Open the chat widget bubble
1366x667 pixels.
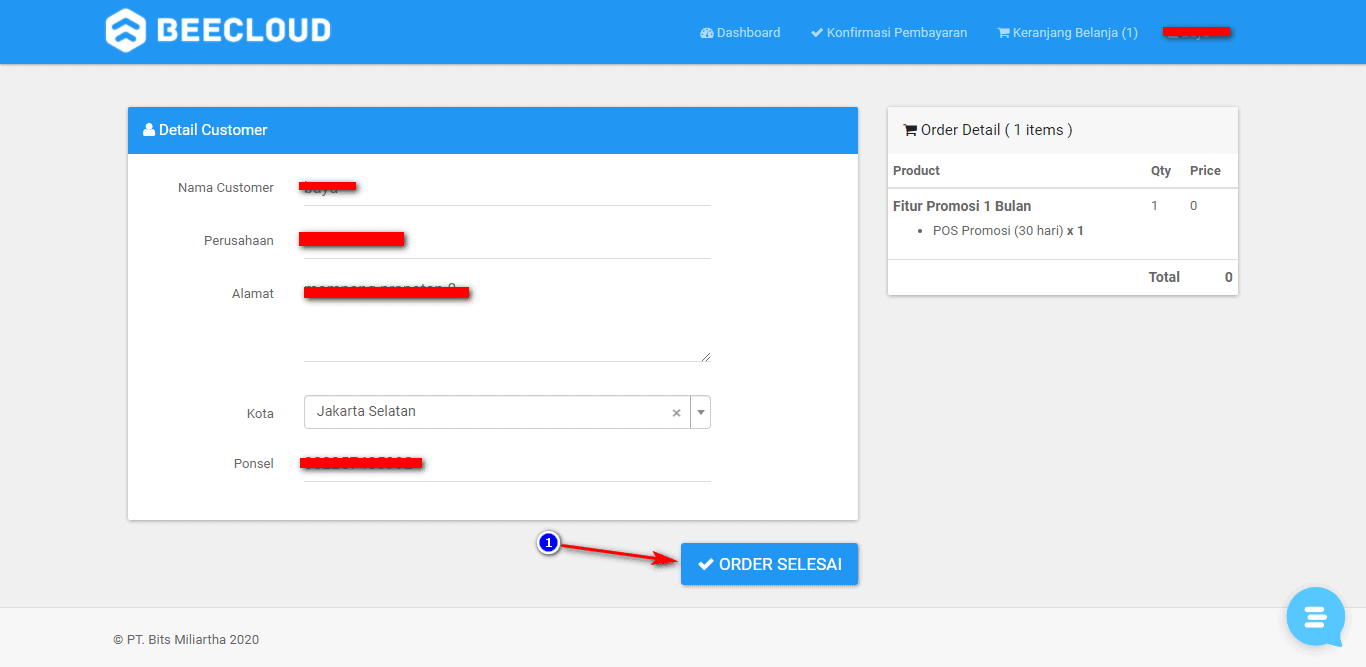(x=1315, y=616)
